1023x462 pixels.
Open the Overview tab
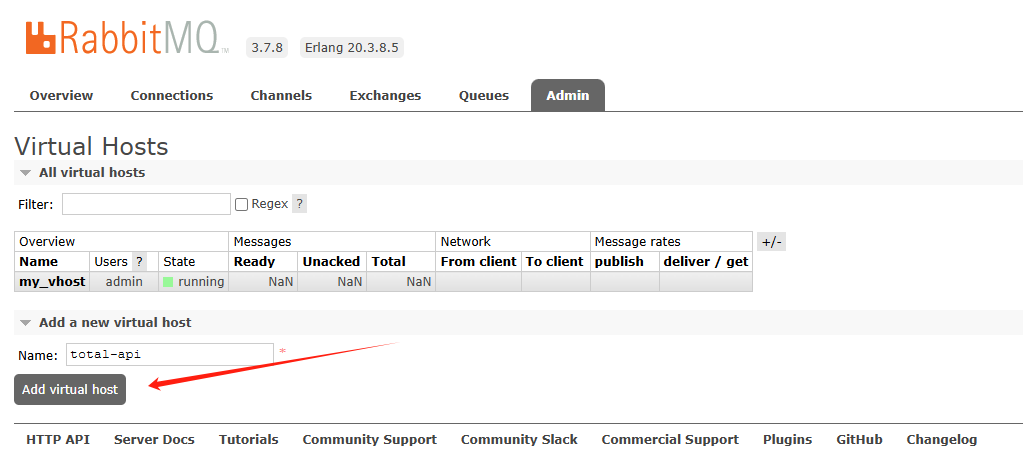pyautogui.click(x=61, y=95)
